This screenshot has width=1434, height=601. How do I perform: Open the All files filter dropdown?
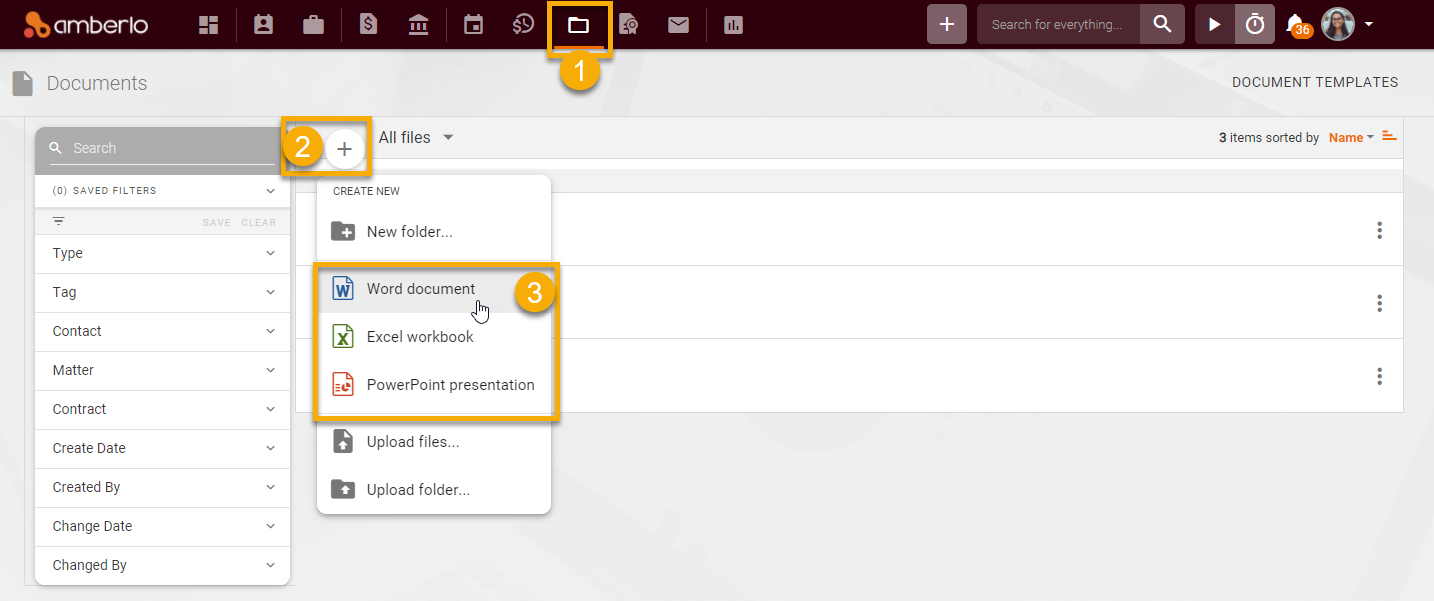[416, 137]
